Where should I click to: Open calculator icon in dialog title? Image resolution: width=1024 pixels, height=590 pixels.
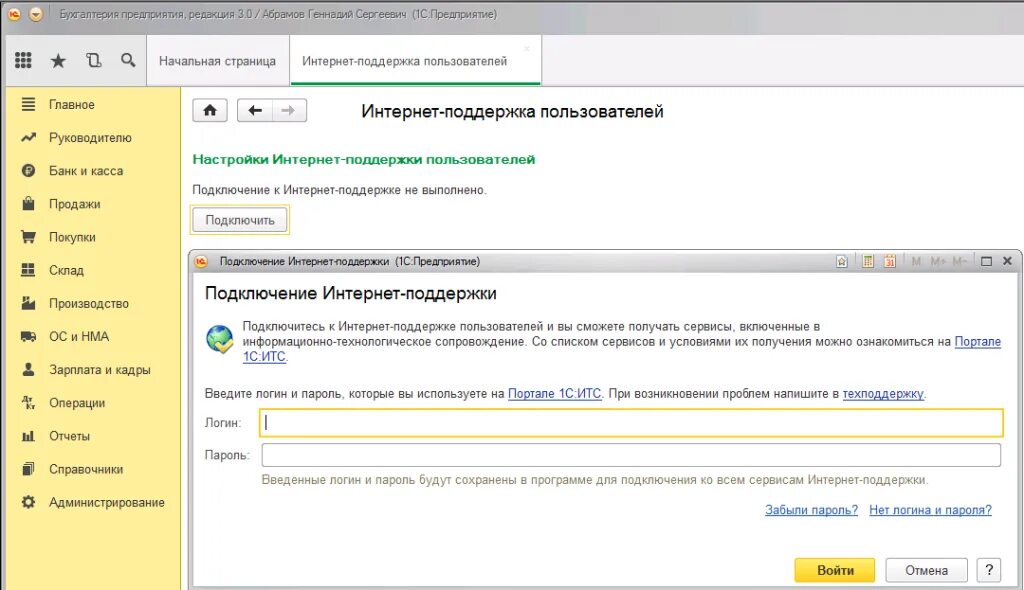point(867,261)
